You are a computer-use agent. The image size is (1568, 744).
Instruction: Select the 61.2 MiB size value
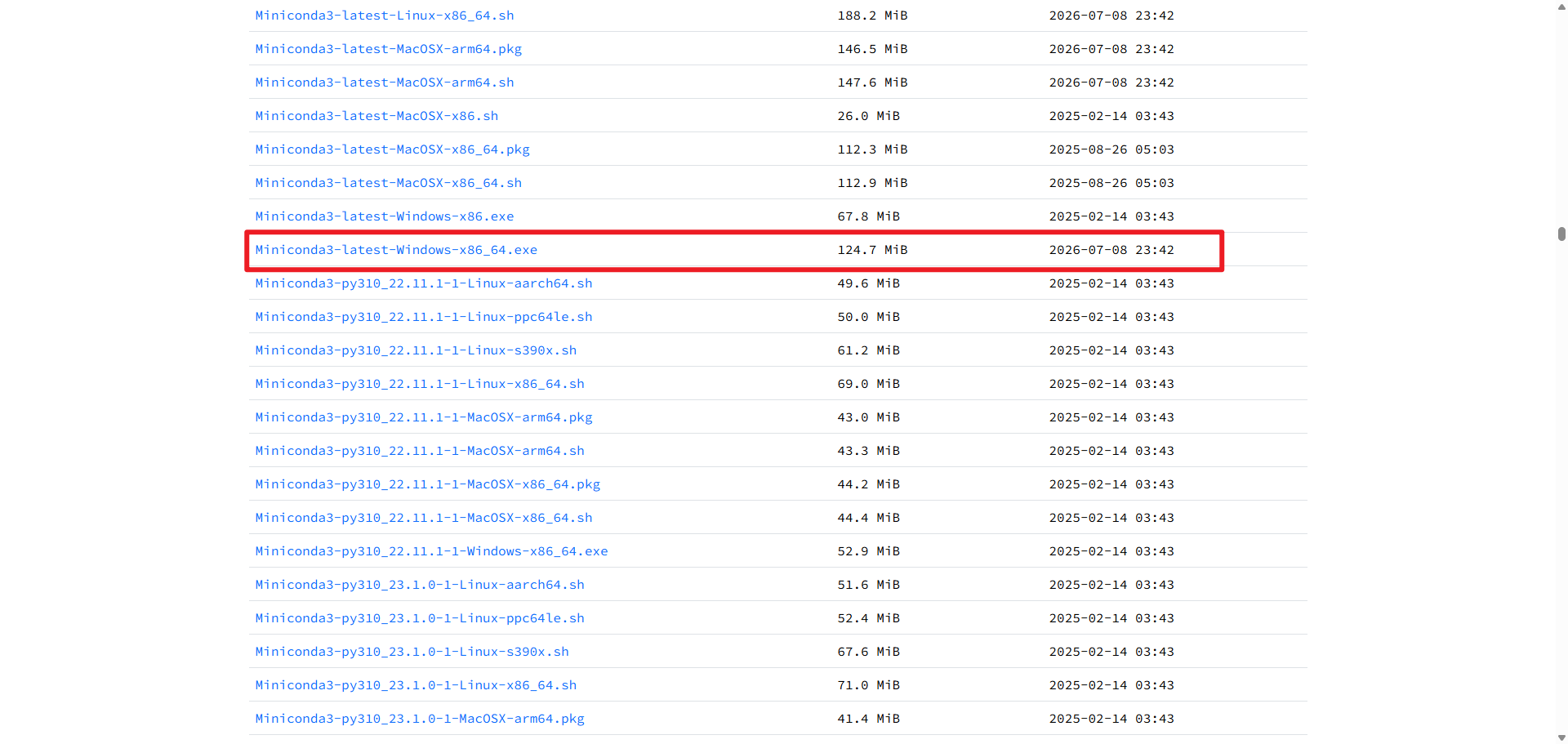868,350
